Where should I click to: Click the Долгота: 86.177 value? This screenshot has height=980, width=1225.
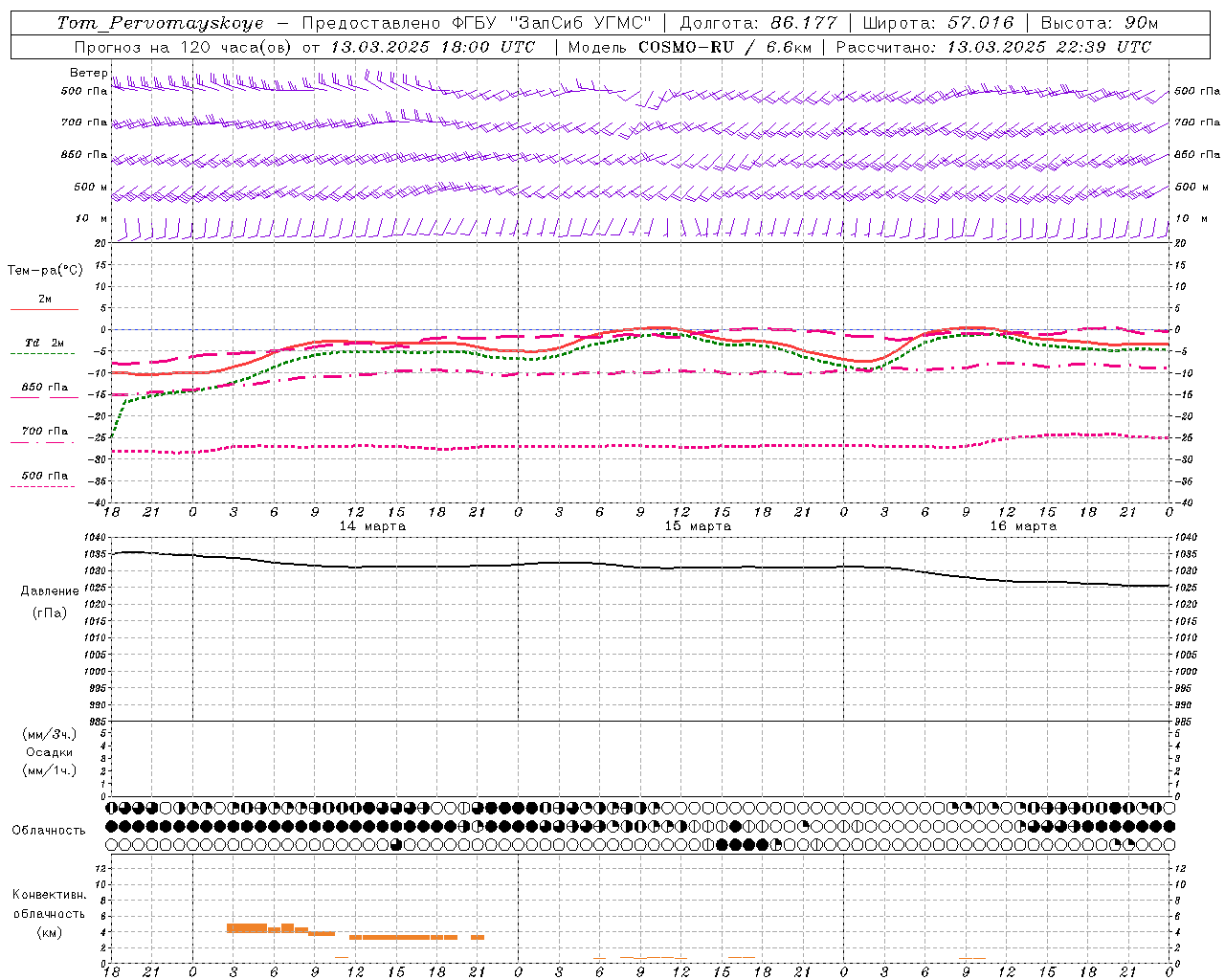[x=758, y=23]
